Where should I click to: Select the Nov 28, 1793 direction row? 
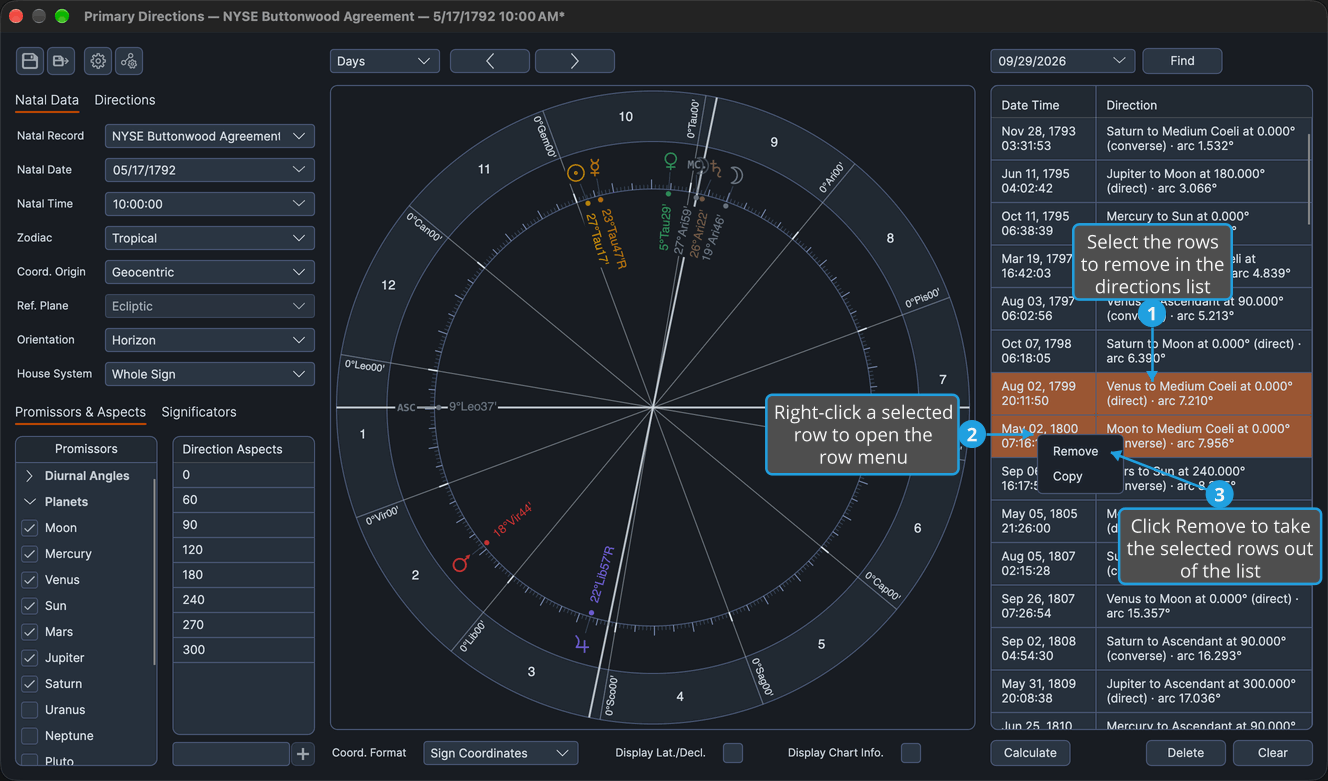pos(1149,138)
